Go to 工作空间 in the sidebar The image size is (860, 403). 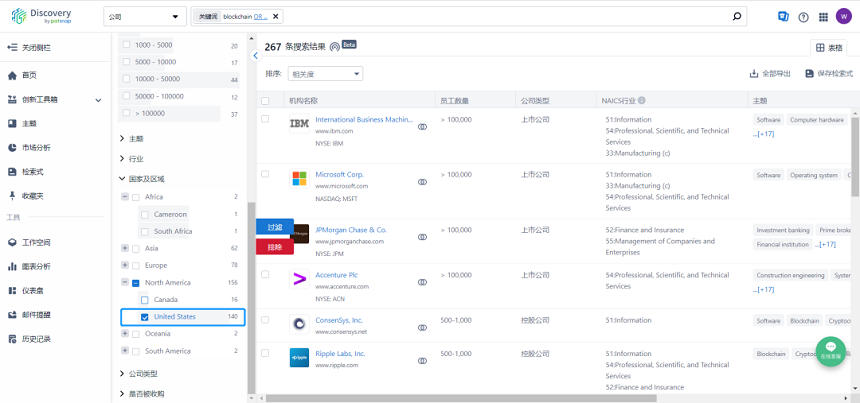tap(35, 242)
